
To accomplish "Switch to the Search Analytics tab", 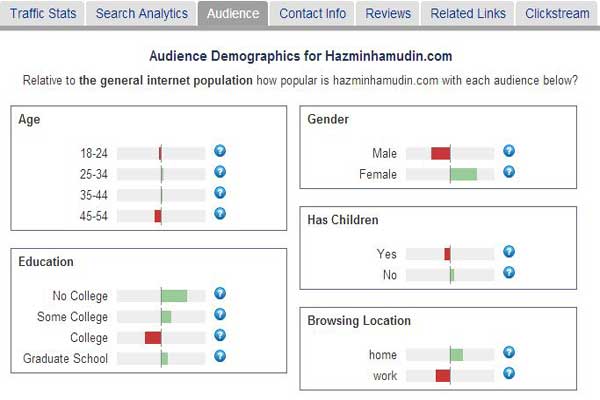I will (141, 14).
